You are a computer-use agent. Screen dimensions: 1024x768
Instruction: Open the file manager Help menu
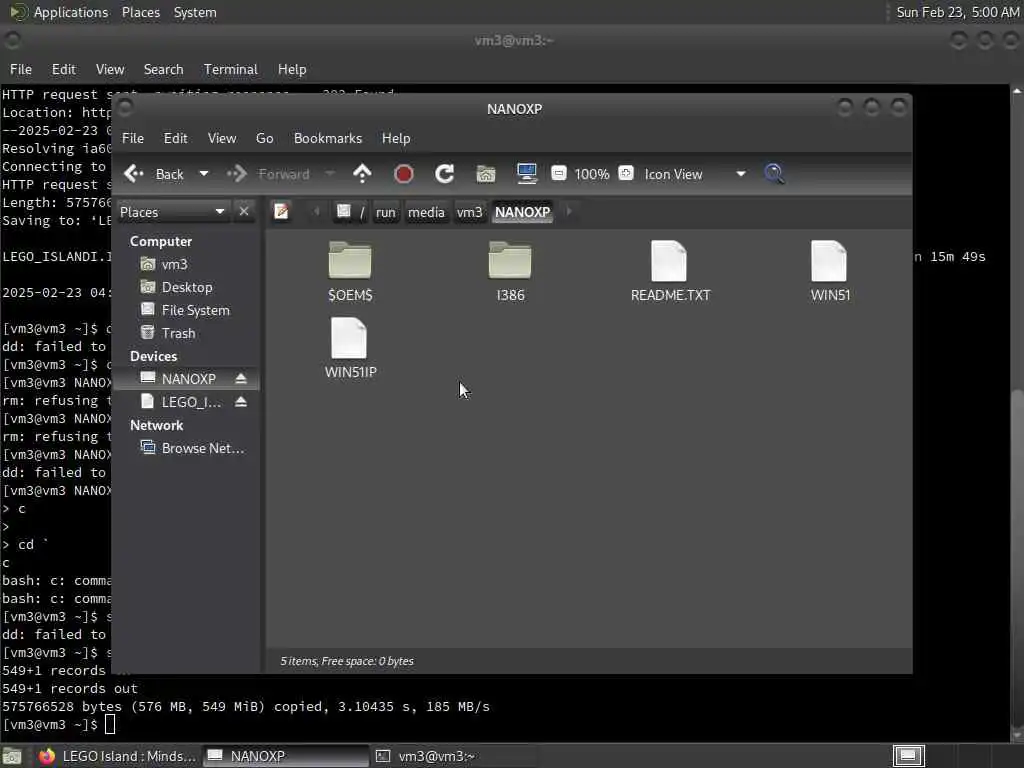pyautogui.click(x=396, y=138)
